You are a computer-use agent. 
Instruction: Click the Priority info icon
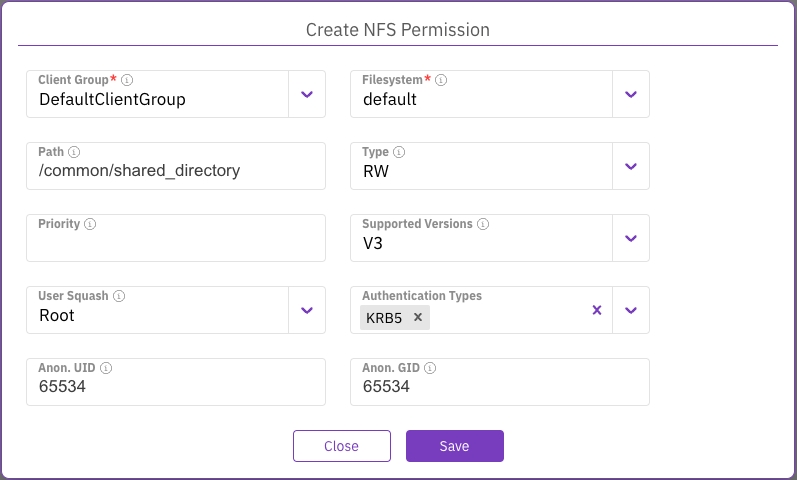click(90, 224)
